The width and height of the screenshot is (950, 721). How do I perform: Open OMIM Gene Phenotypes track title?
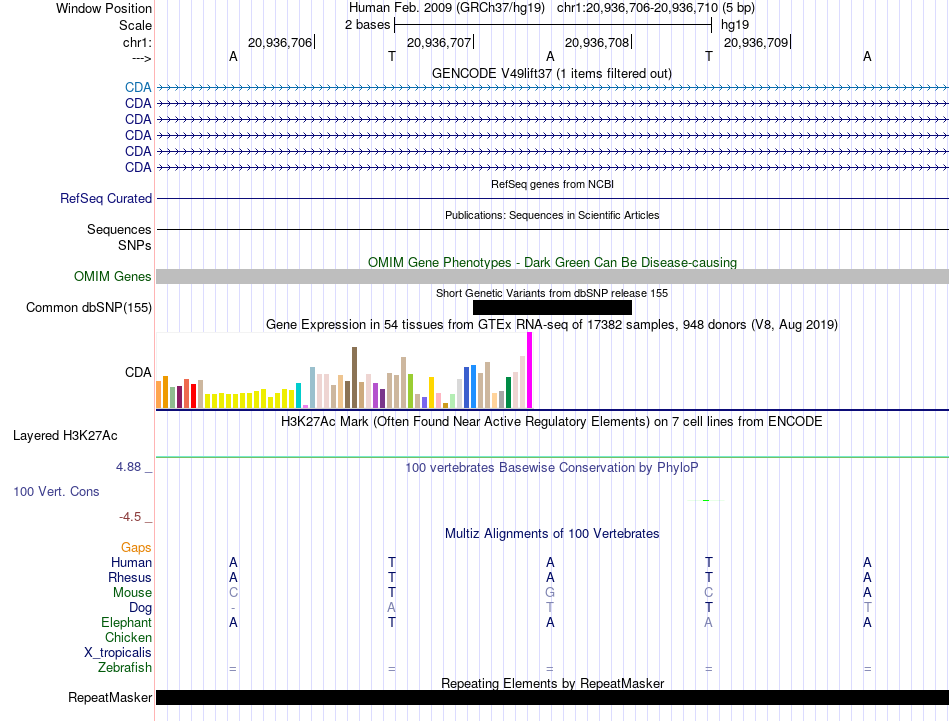pos(552,262)
